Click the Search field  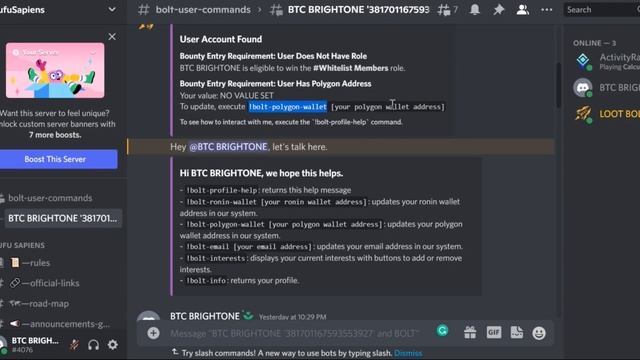pos(601,9)
